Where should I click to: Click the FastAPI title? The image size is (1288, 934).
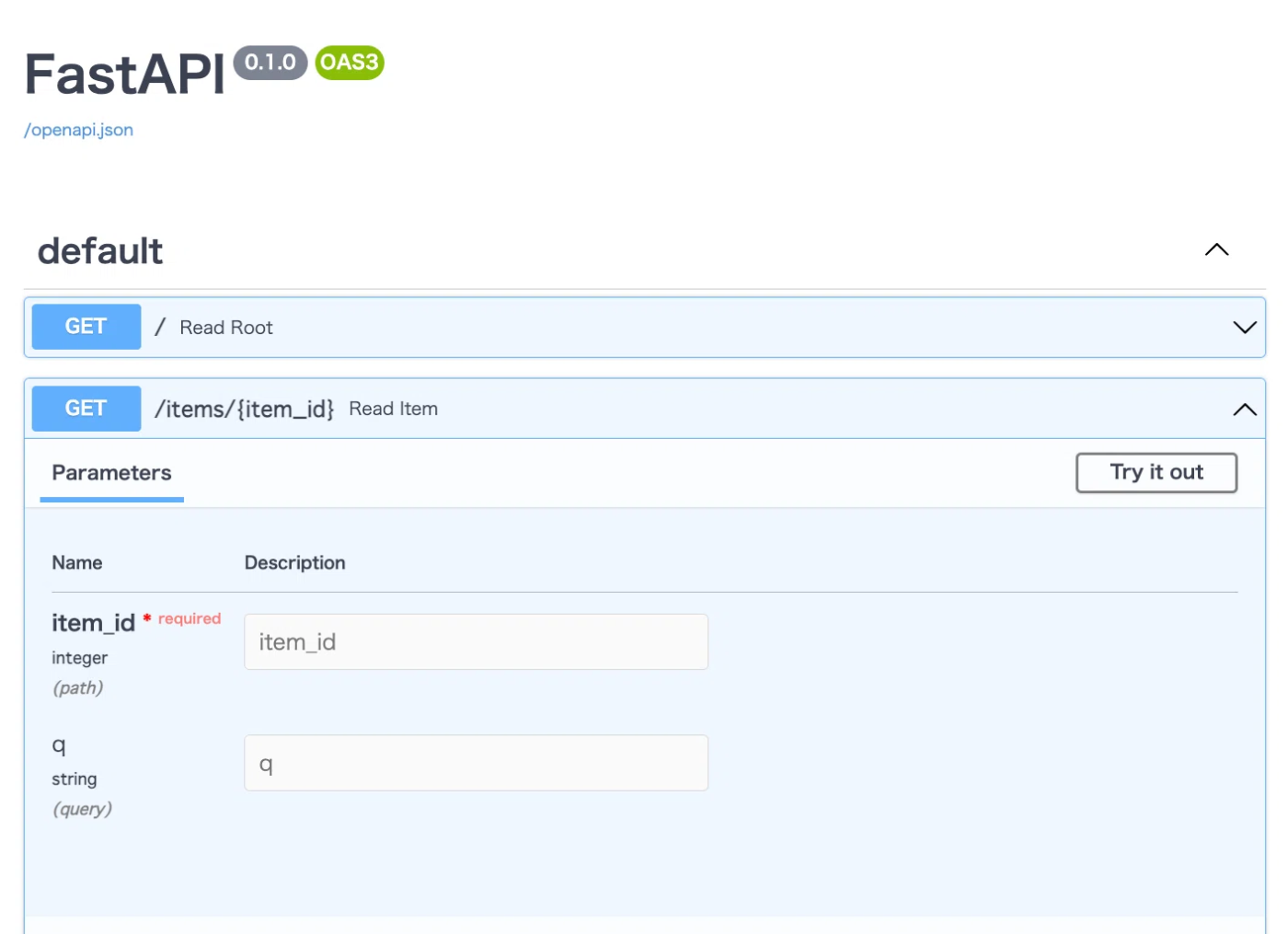pyautogui.click(x=124, y=74)
